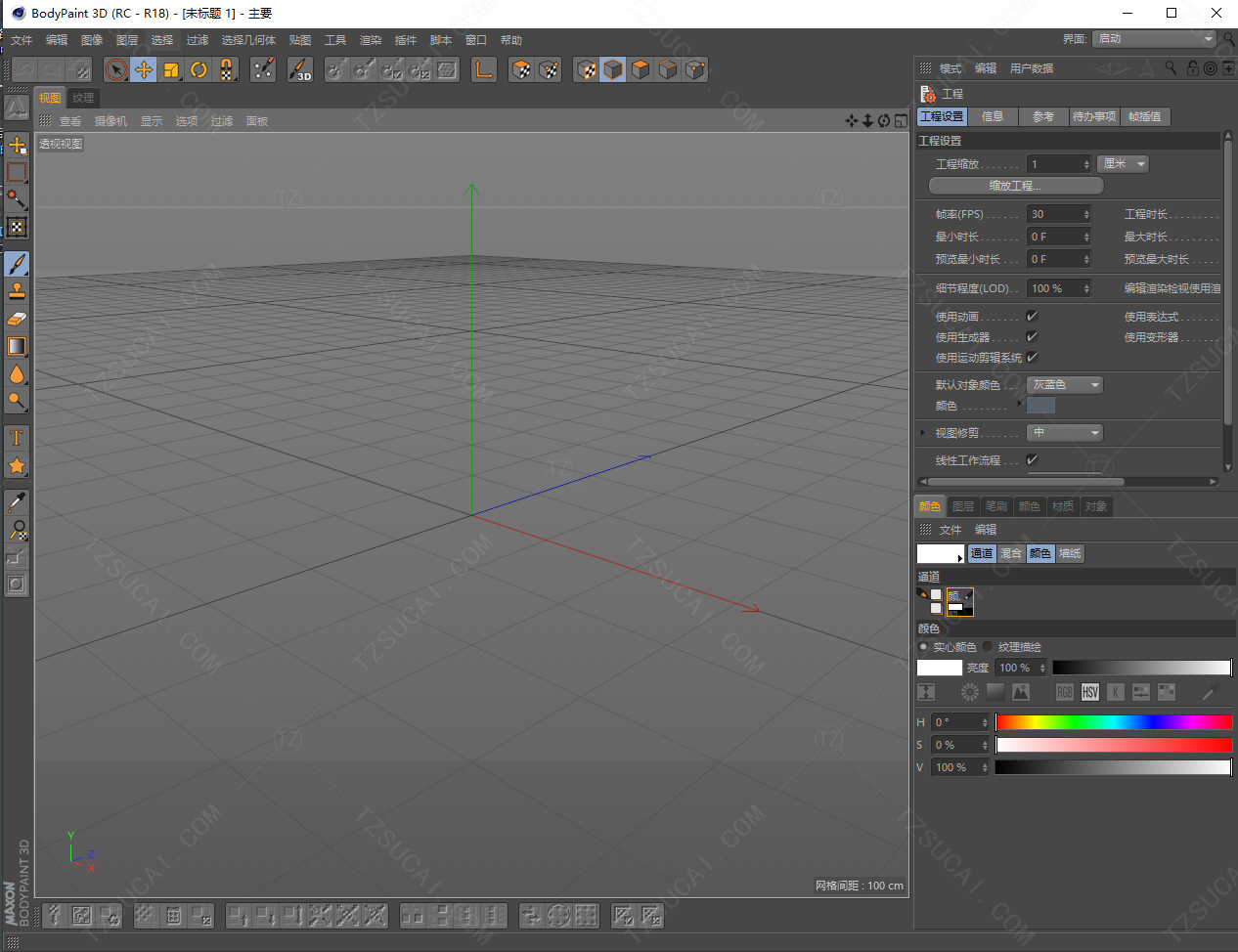Viewport: 1238px width, 952px height.
Task: Adjust the 帧率(FPS) stepper arrows
Action: pyautogui.click(x=1086, y=214)
